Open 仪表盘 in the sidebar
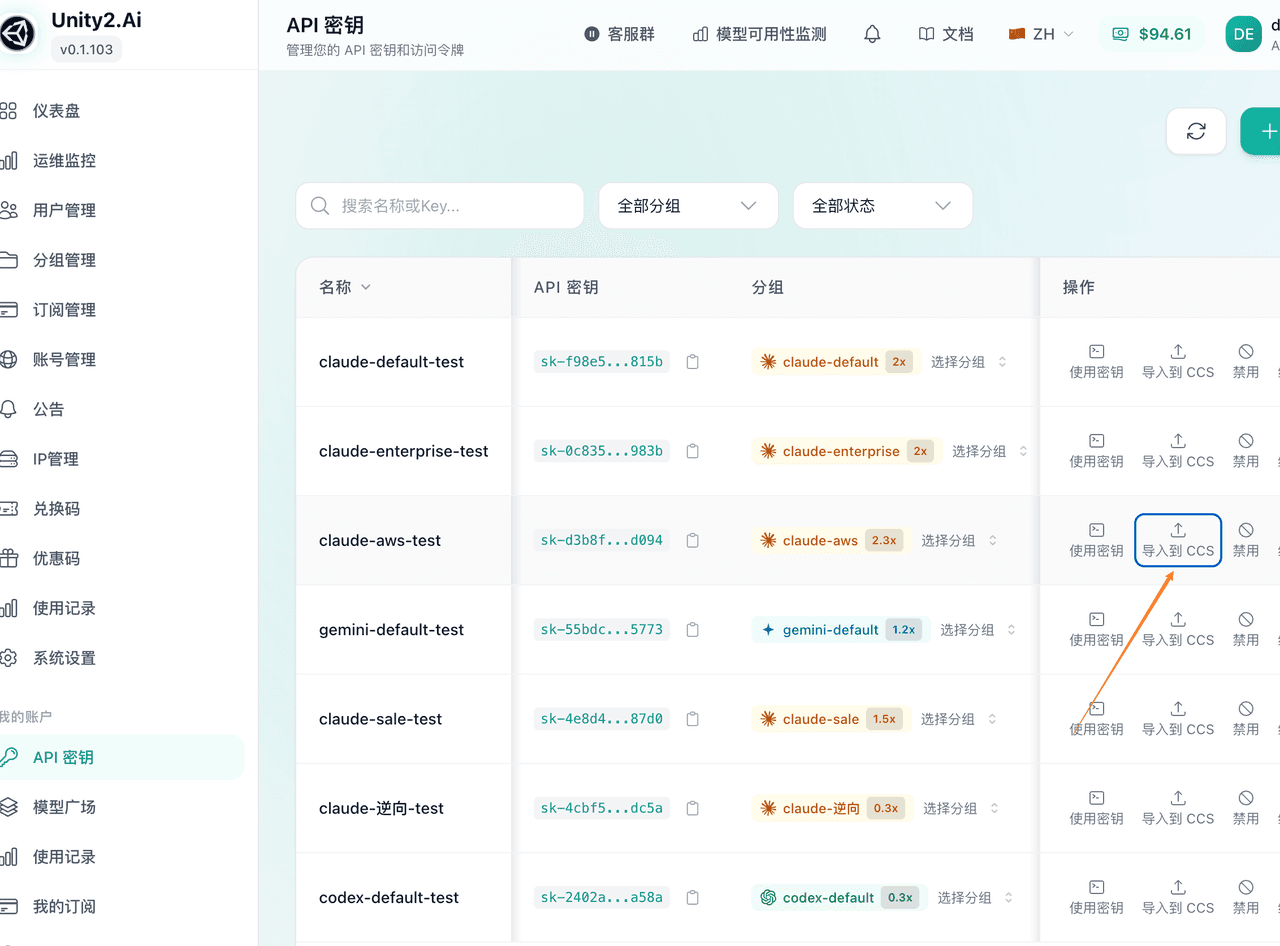The image size is (1280, 946). (121, 111)
